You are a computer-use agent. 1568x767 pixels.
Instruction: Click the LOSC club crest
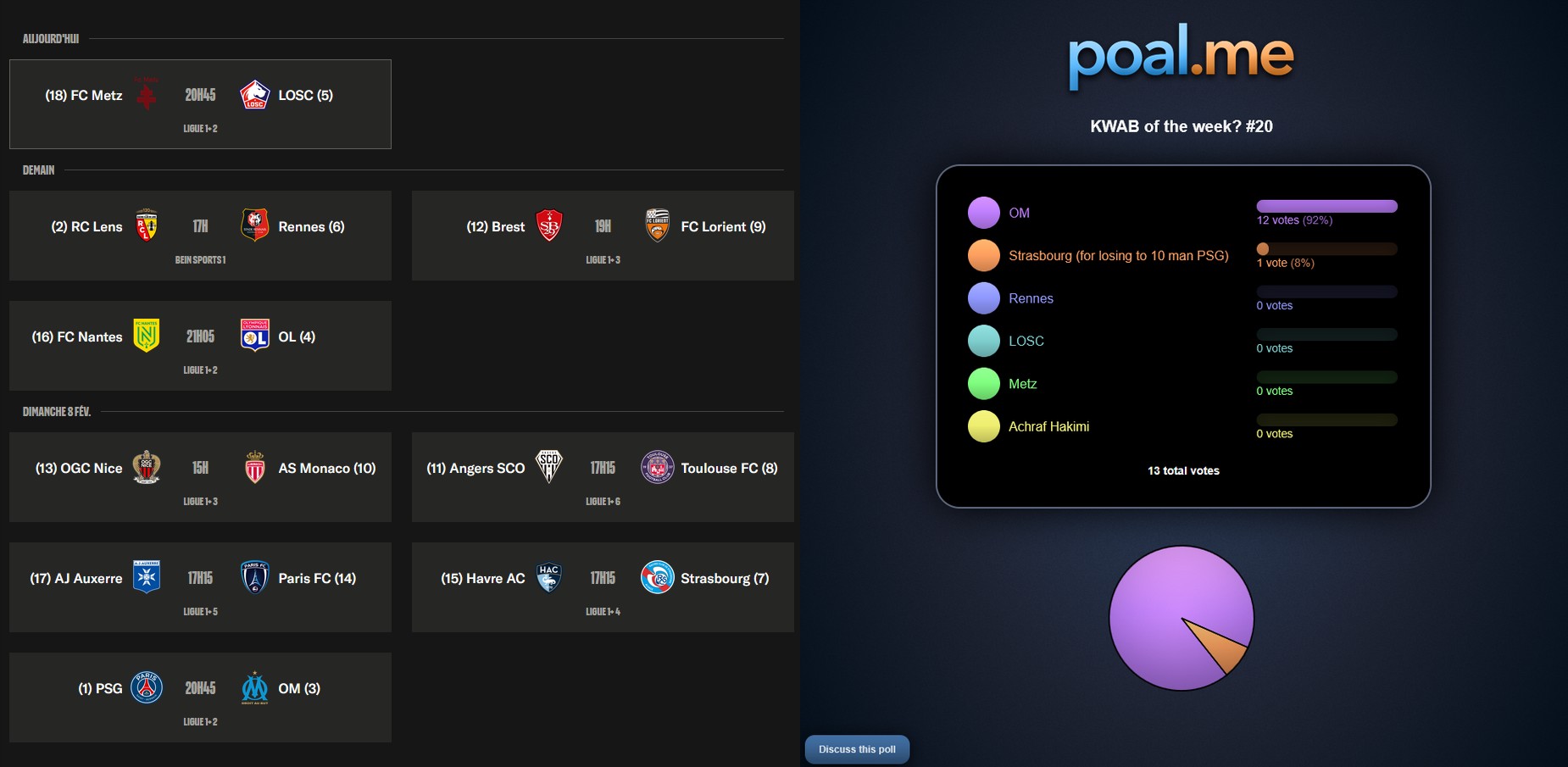pyautogui.click(x=254, y=95)
